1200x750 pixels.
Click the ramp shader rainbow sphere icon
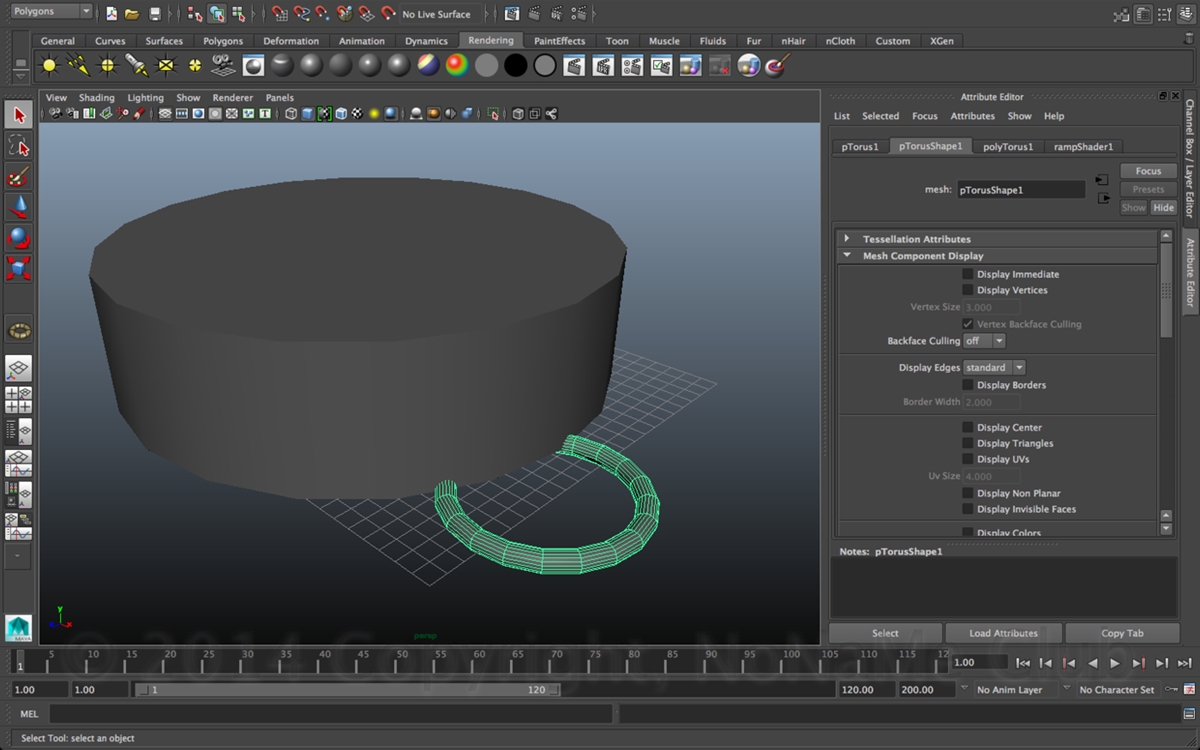457,66
